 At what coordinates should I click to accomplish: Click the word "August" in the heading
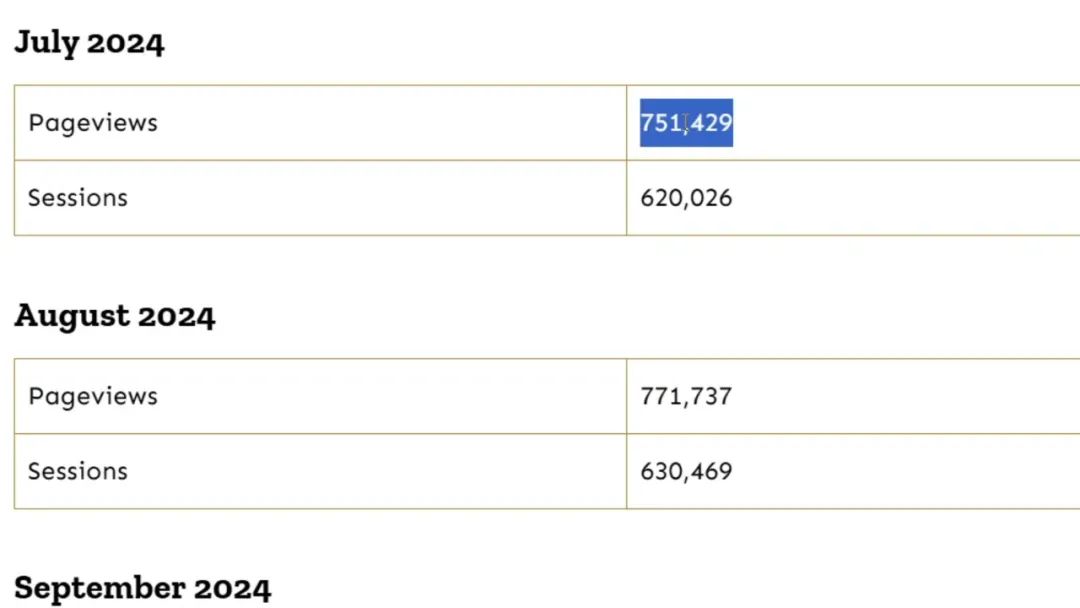click(71, 317)
